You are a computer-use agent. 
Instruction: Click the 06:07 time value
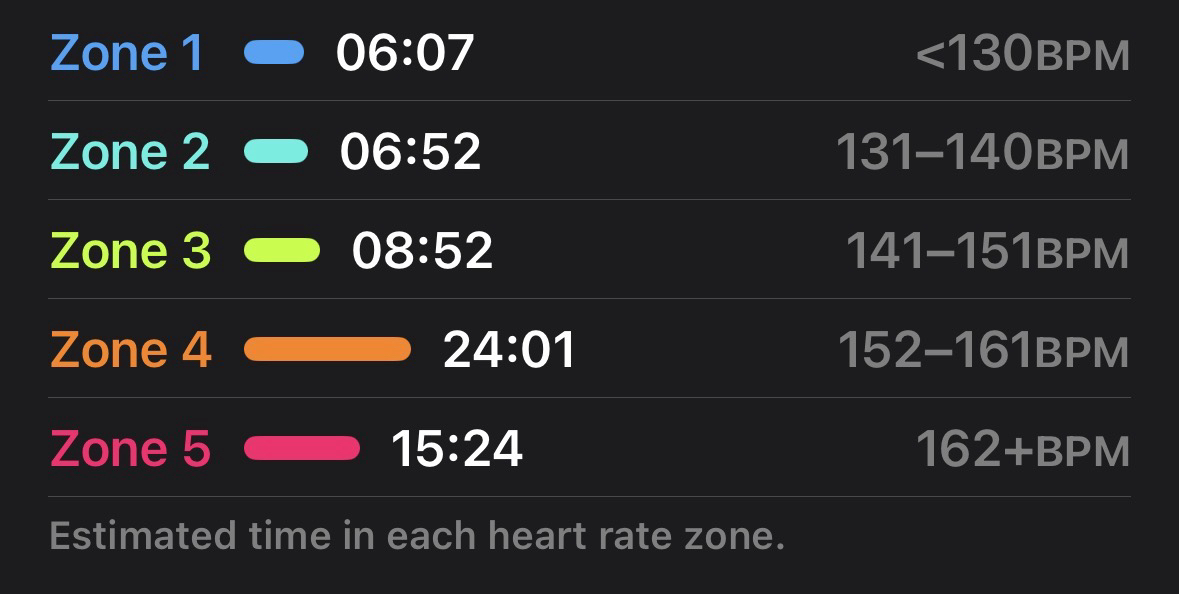pos(405,53)
